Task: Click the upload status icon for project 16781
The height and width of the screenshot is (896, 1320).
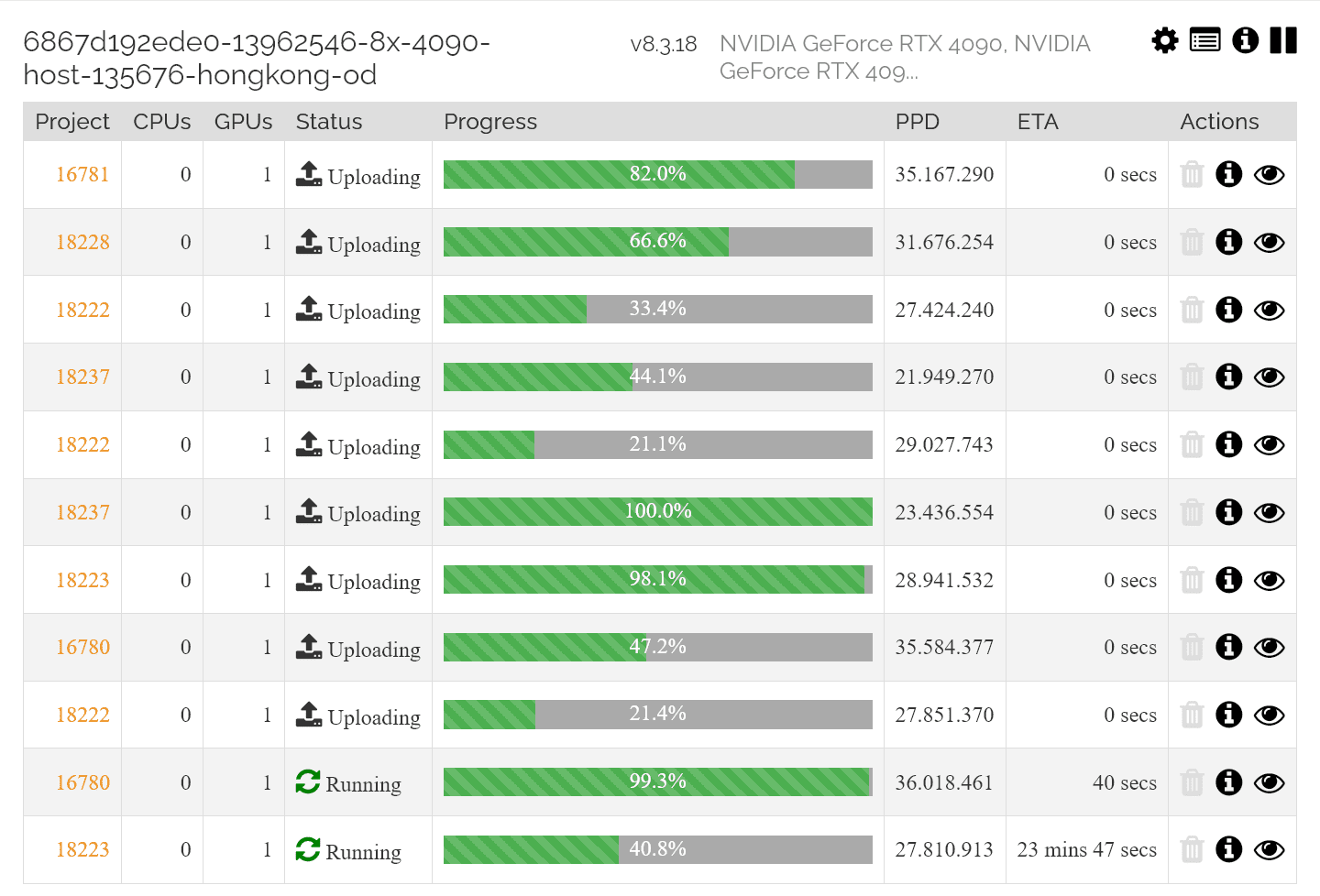Action: click(x=309, y=174)
